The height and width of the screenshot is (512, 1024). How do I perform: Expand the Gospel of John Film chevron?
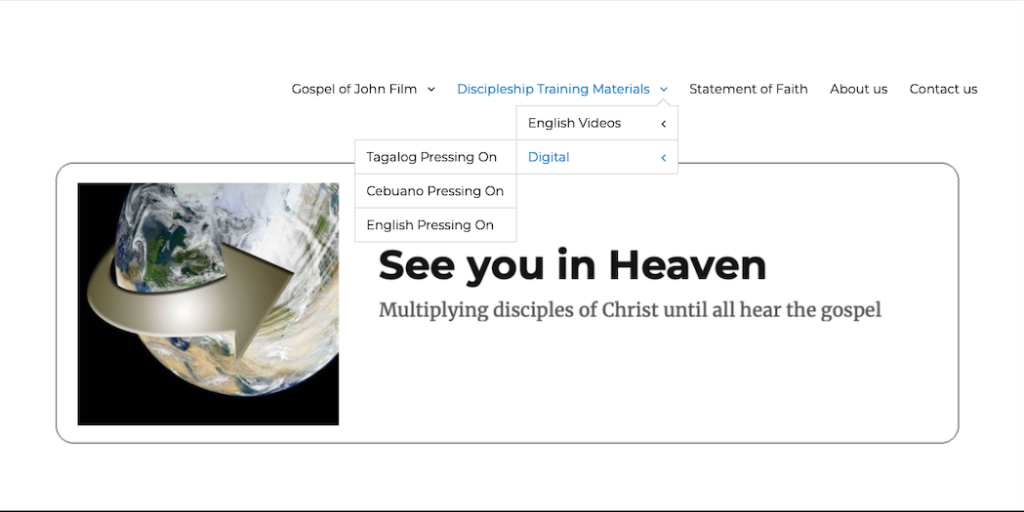pyautogui.click(x=431, y=89)
